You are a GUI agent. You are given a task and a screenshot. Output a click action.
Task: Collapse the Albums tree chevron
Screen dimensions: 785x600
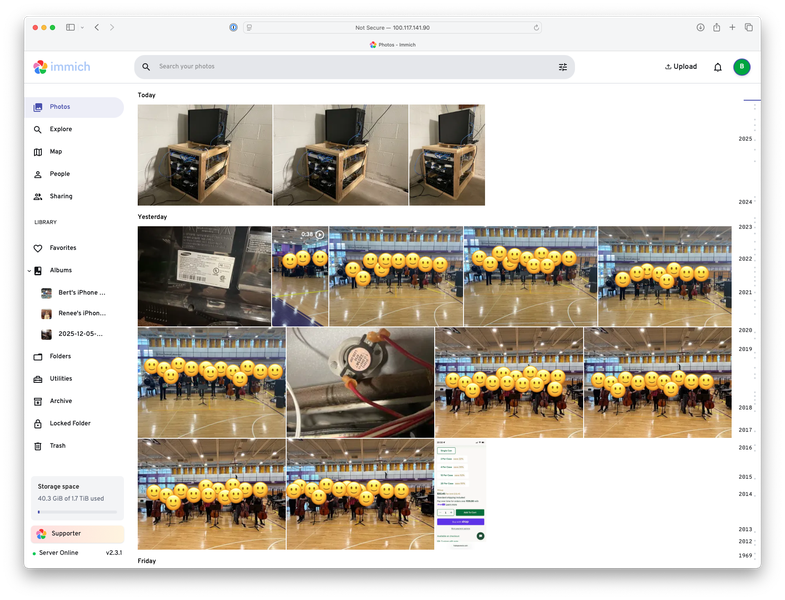[29, 270]
